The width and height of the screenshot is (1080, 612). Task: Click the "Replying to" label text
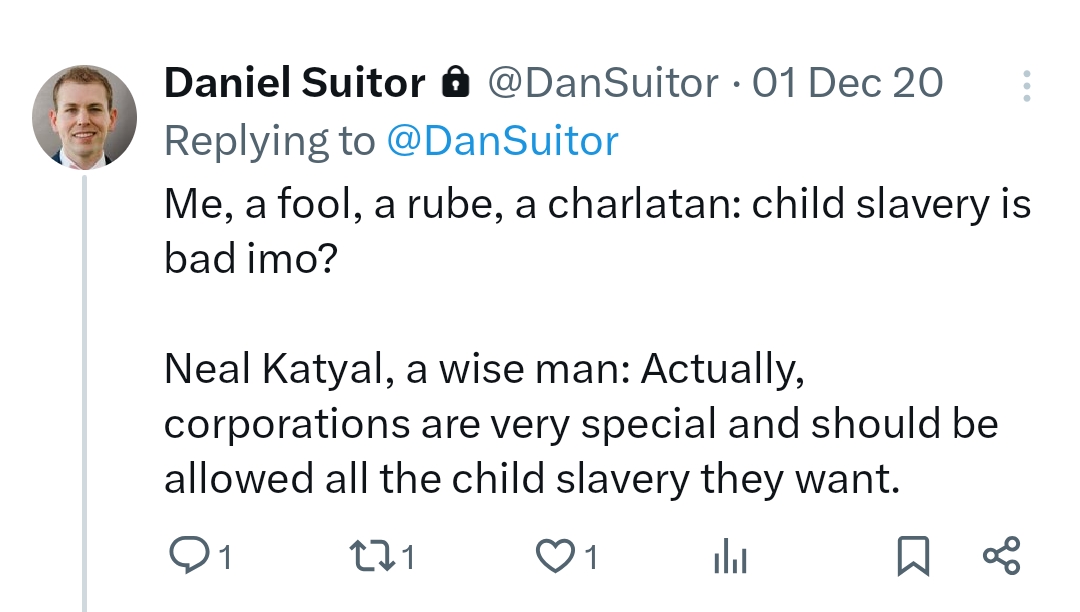point(269,141)
